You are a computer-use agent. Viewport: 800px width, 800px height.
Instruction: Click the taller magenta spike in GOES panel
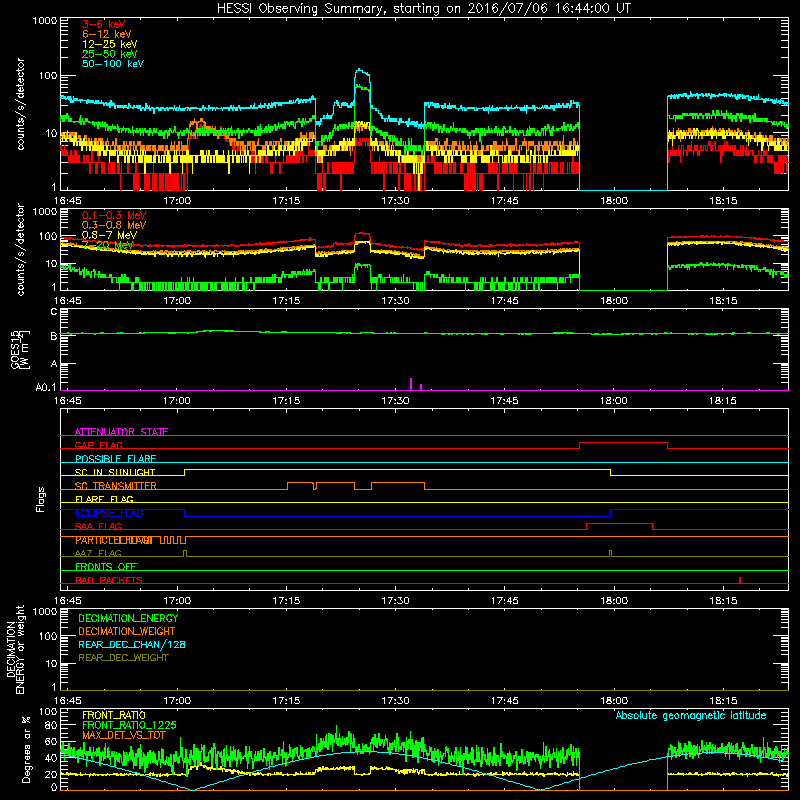click(x=411, y=384)
